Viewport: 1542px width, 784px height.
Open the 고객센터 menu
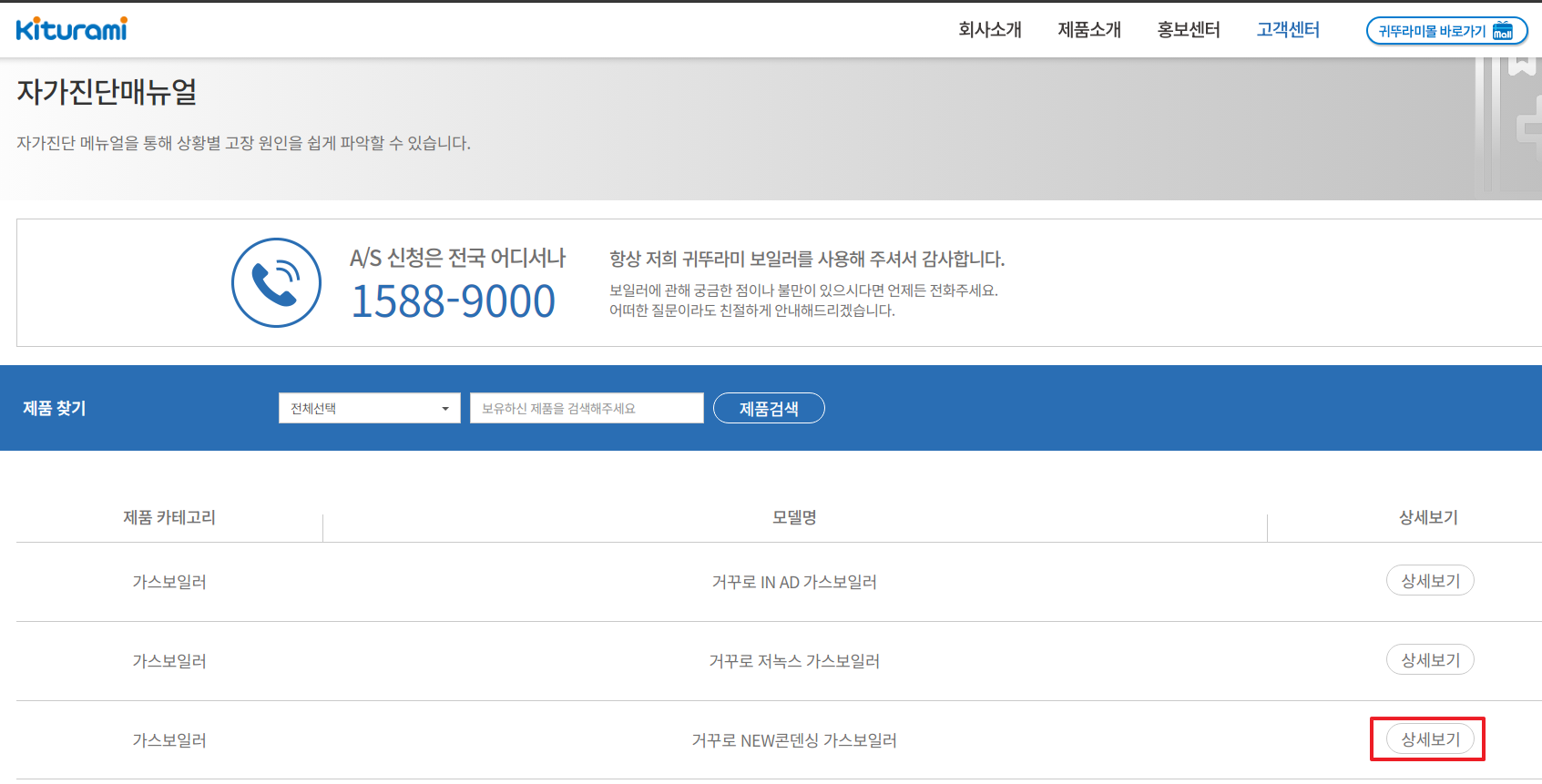click(x=1288, y=30)
